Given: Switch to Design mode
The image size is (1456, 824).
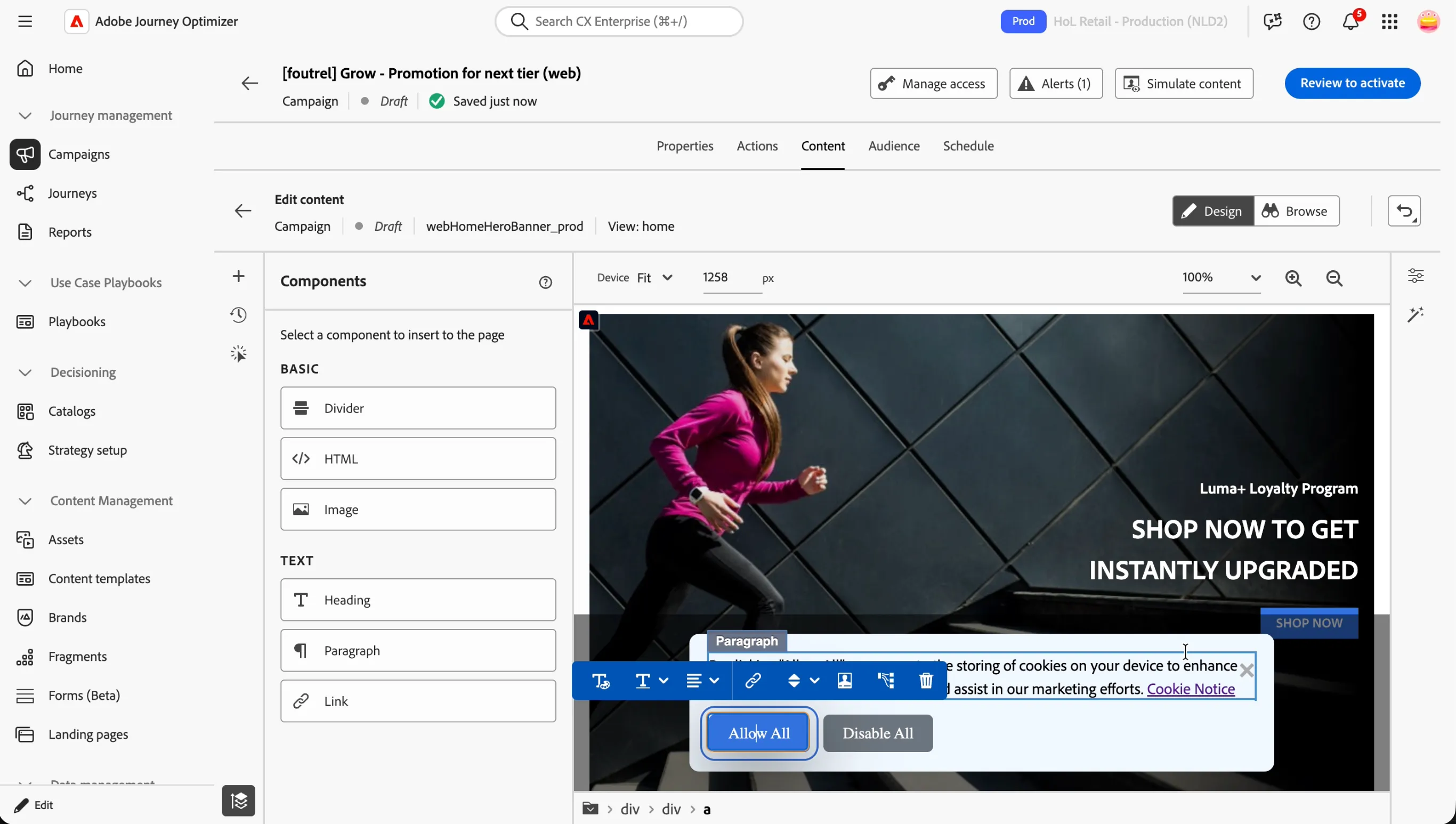Looking at the screenshot, I should pyautogui.click(x=1212, y=211).
